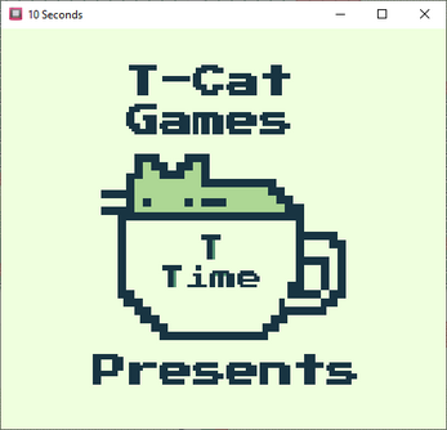Click the "Games" heading text
The image size is (447, 430).
[208, 119]
